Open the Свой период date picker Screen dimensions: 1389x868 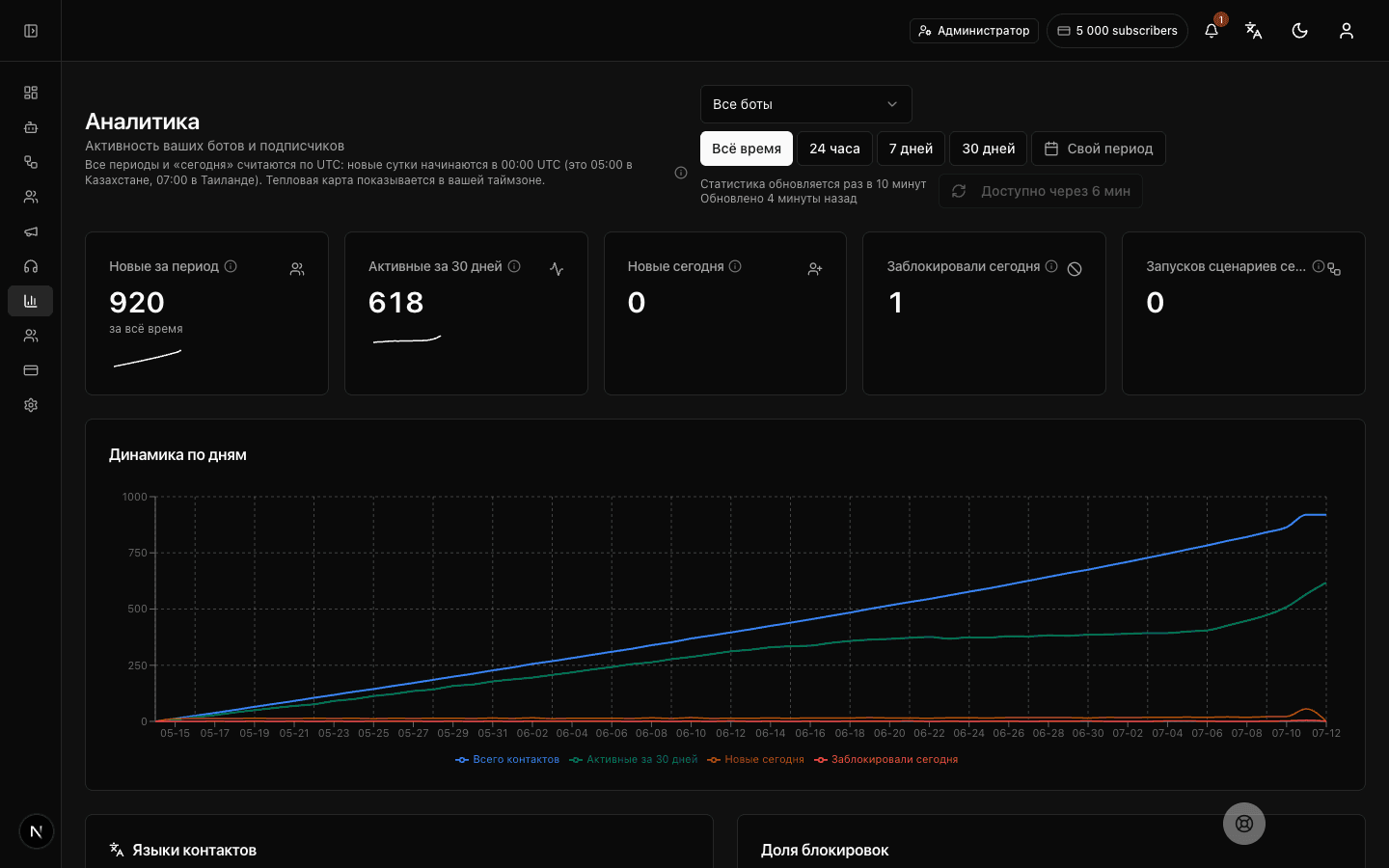(x=1099, y=149)
